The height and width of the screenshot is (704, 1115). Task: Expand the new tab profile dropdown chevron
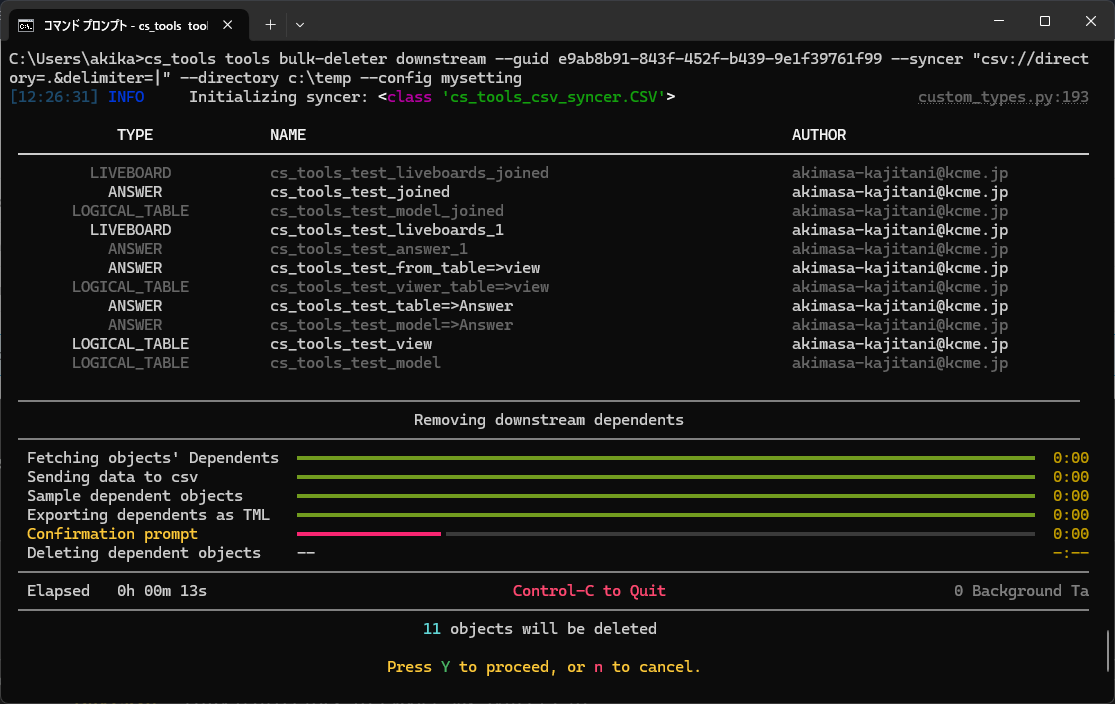(300, 23)
